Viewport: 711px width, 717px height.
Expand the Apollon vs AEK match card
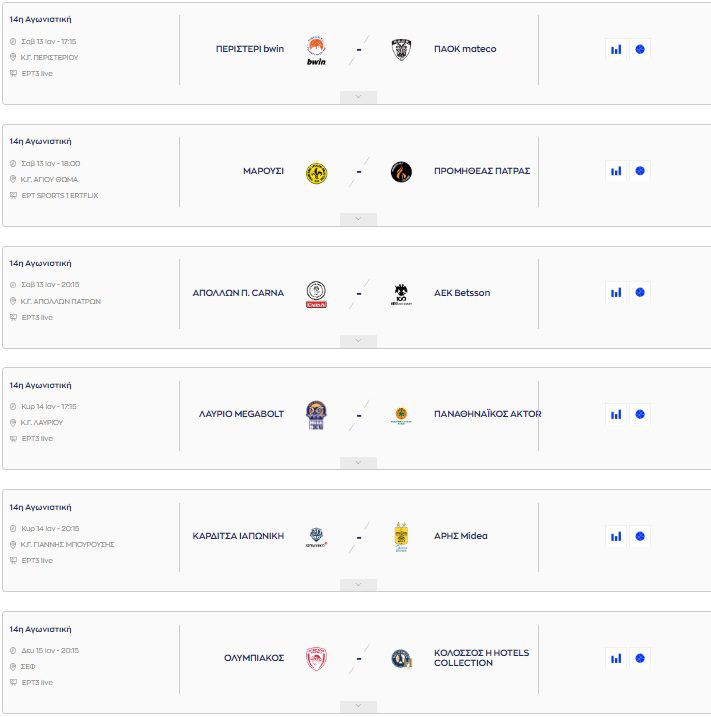[x=358, y=341]
